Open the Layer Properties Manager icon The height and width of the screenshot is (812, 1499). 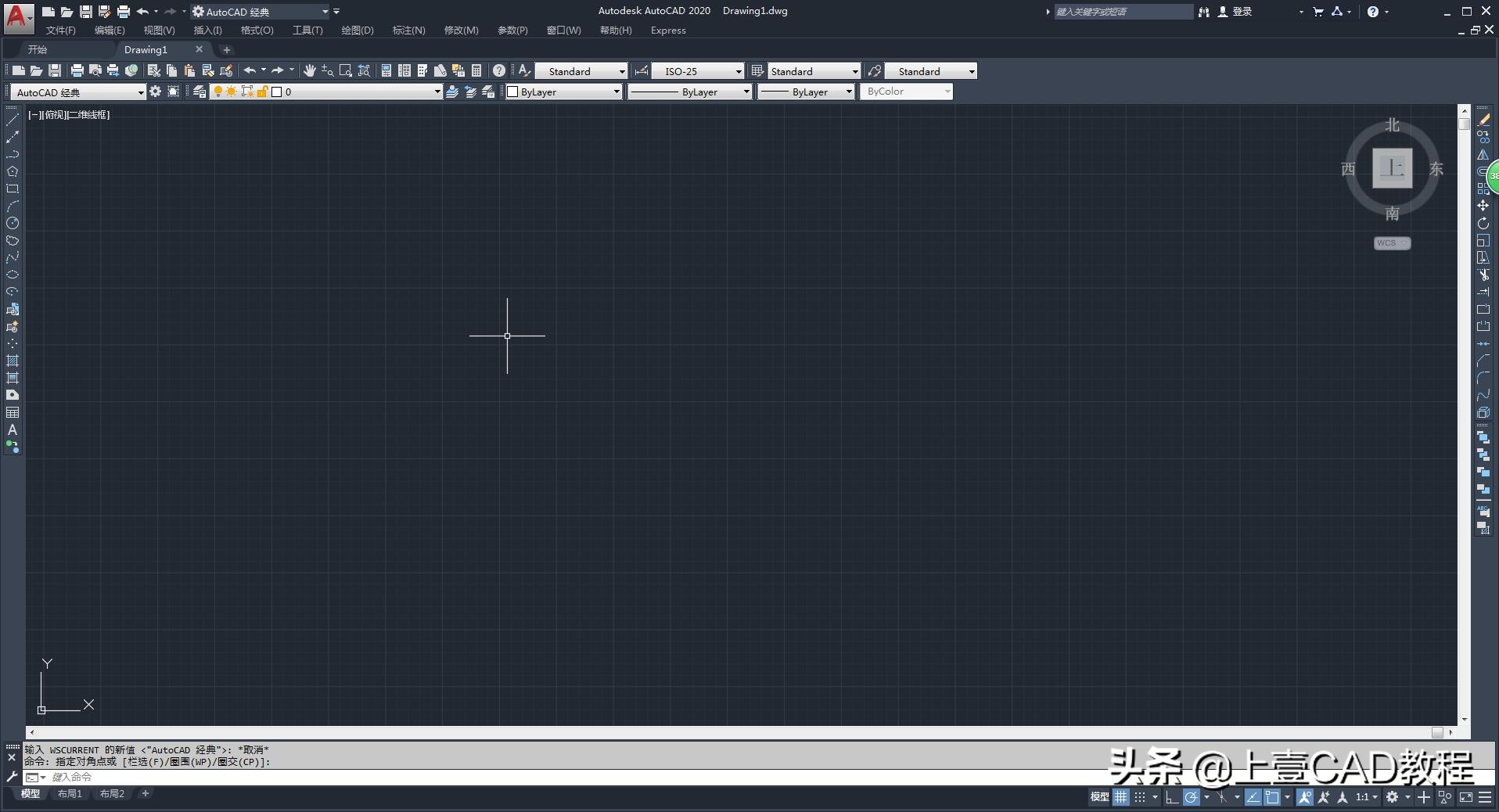(x=200, y=92)
